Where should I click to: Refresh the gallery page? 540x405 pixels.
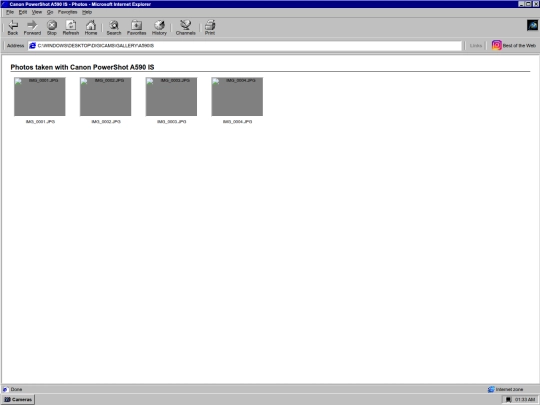(71, 28)
